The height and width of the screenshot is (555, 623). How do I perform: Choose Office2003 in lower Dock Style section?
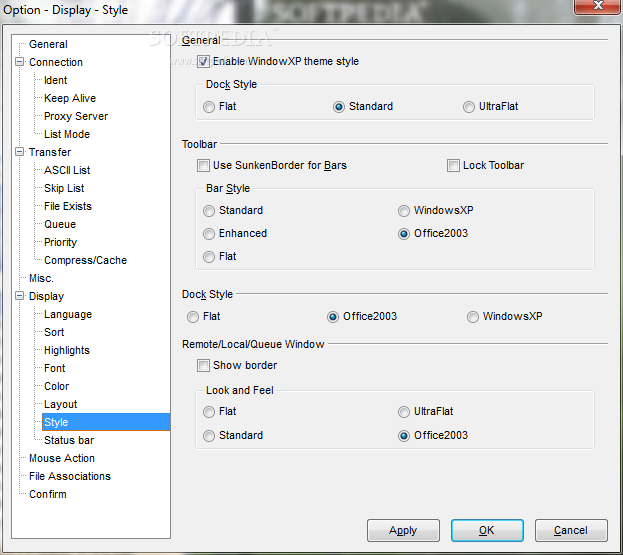point(333,317)
